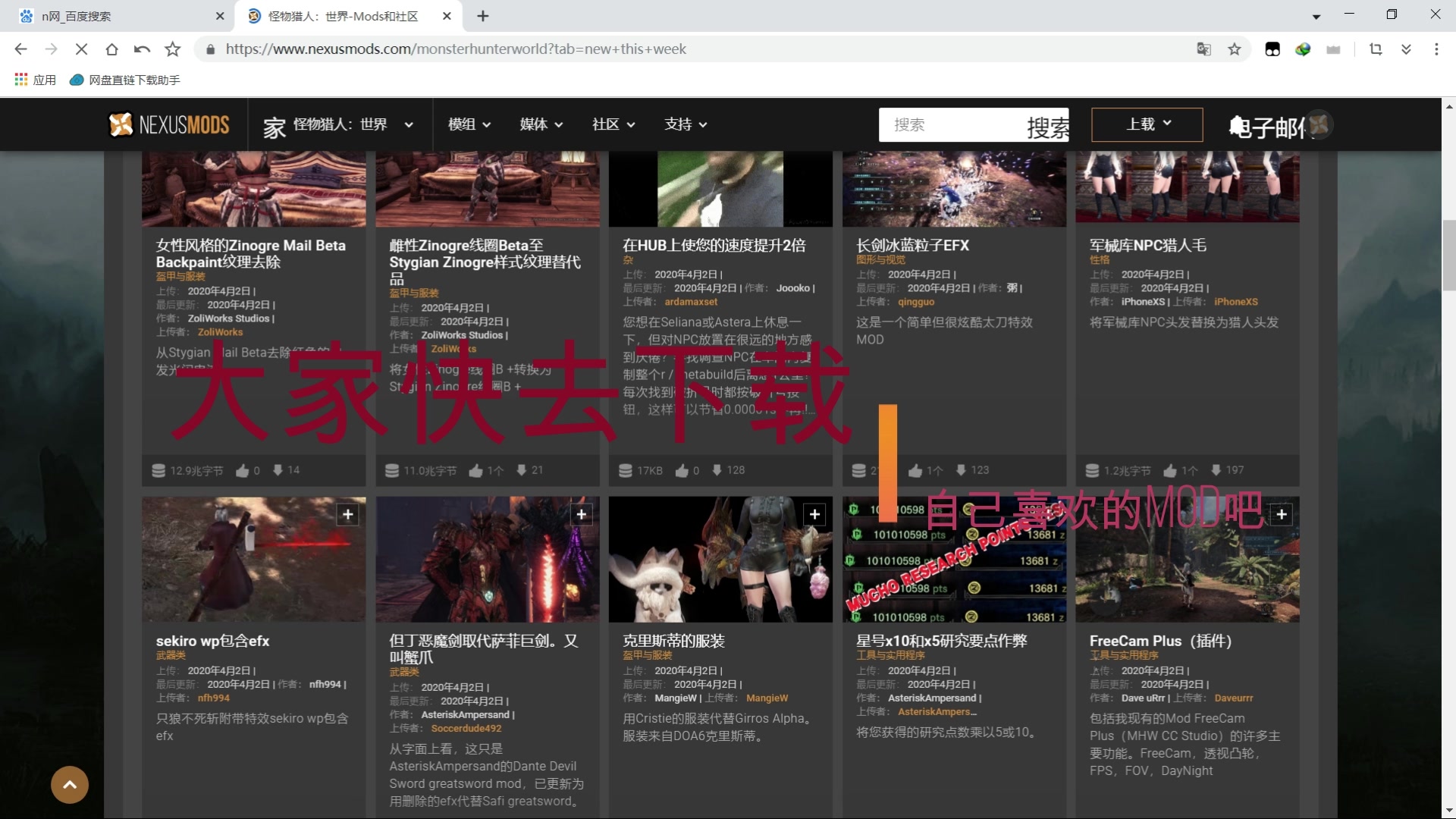Screen dimensions: 1456x819
Task: Open the 社区 menu
Action: click(x=613, y=124)
